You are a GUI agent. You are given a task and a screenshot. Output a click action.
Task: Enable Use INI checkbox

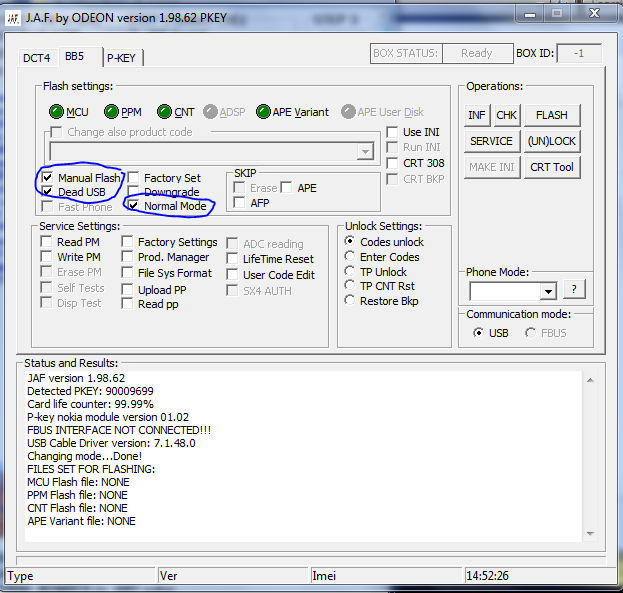pos(392,132)
